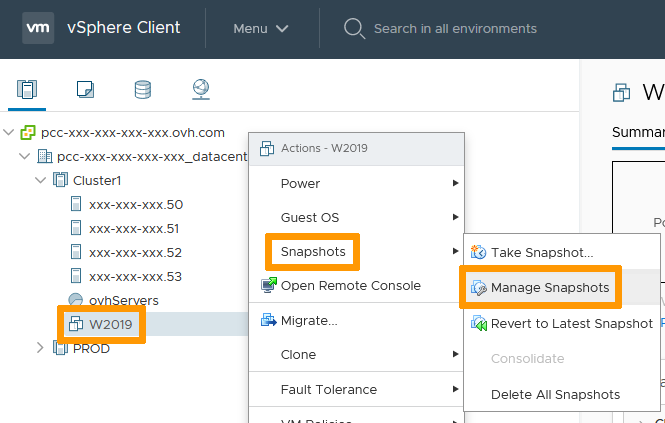Click the vm logo in header
665x423 pixels.
[40, 28]
